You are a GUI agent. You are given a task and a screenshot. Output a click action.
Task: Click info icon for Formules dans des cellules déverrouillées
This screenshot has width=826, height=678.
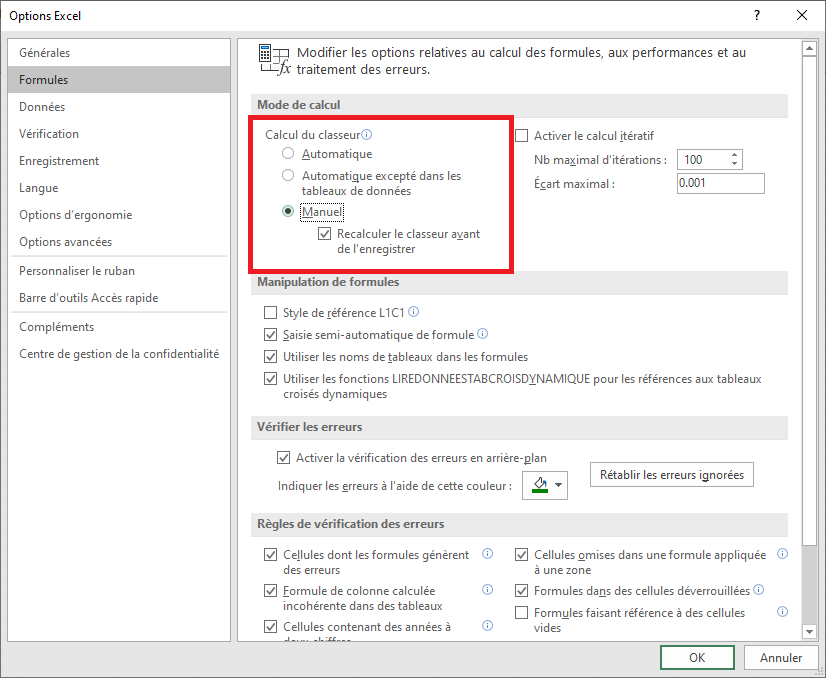tap(759, 589)
